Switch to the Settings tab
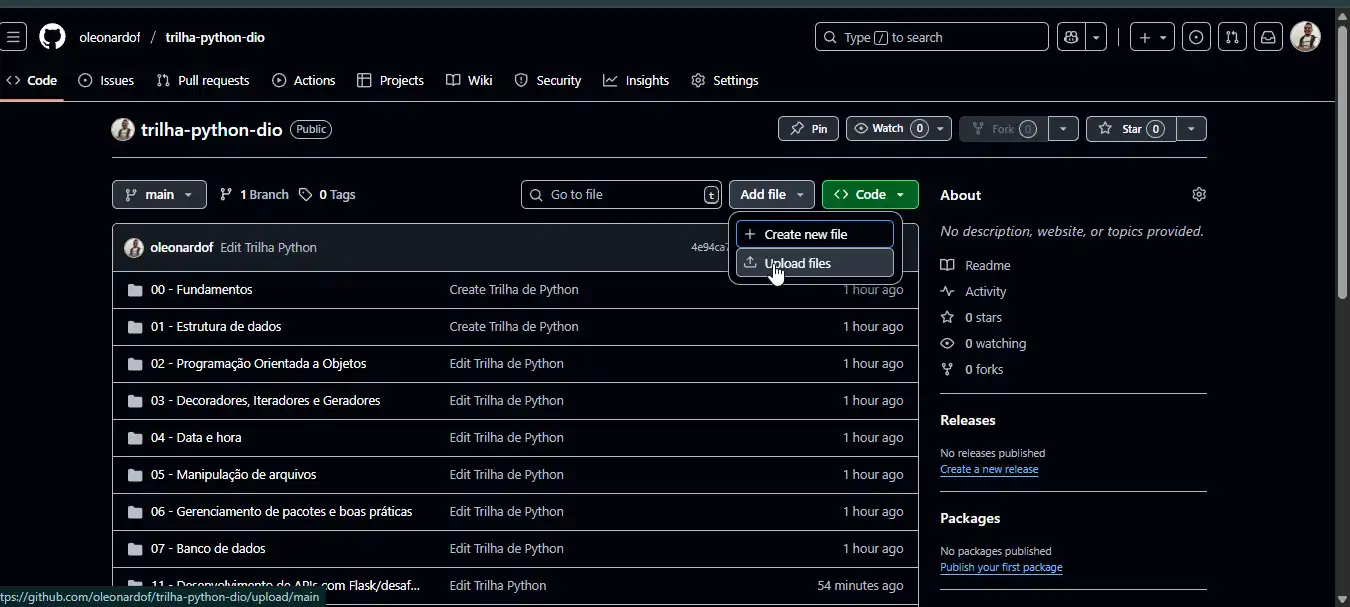The width and height of the screenshot is (1350, 607). click(x=725, y=80)
